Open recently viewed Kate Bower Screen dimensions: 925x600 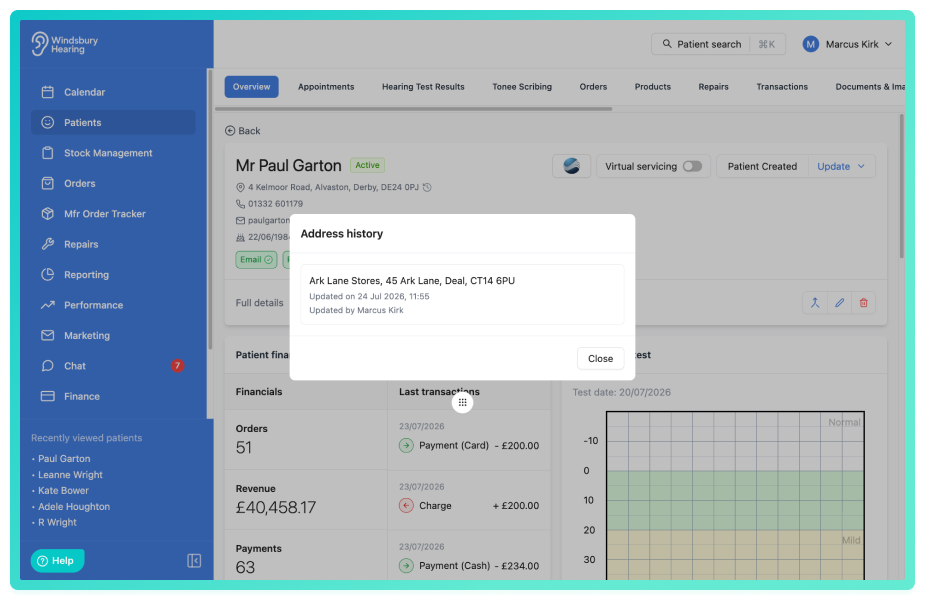[63, 490]
